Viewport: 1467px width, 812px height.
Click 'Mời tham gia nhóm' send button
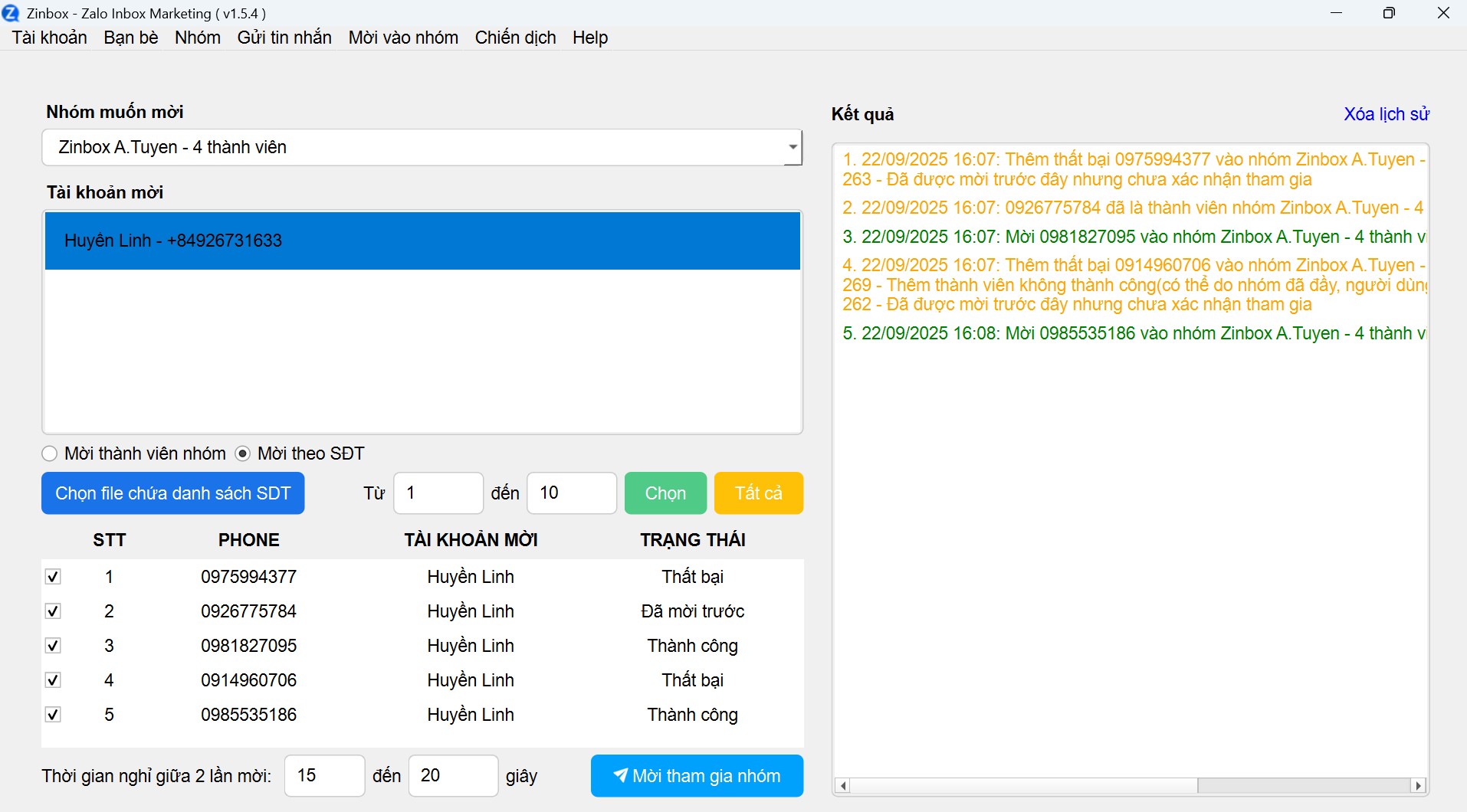pos(697,776)
